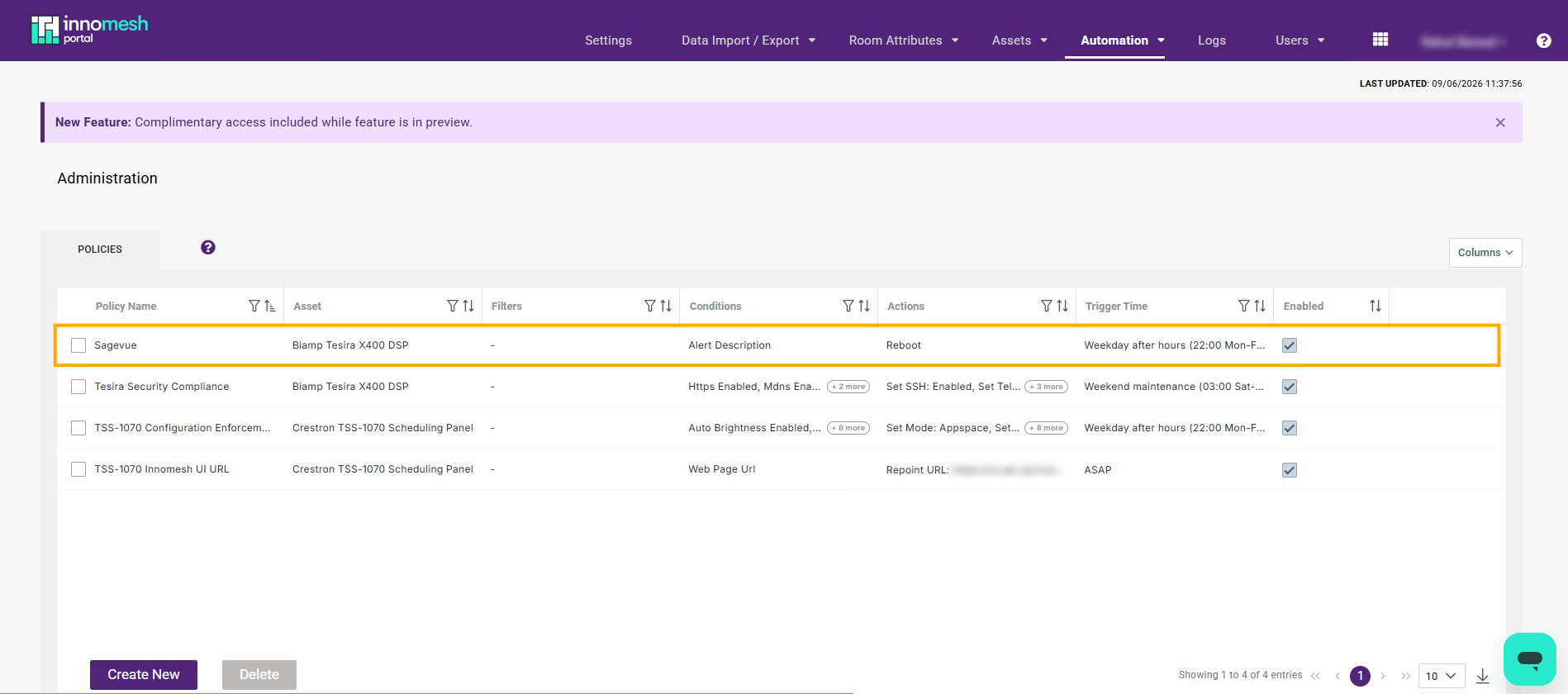Filter the Asset column
The image size is (1568, 694).
point(453,306)
